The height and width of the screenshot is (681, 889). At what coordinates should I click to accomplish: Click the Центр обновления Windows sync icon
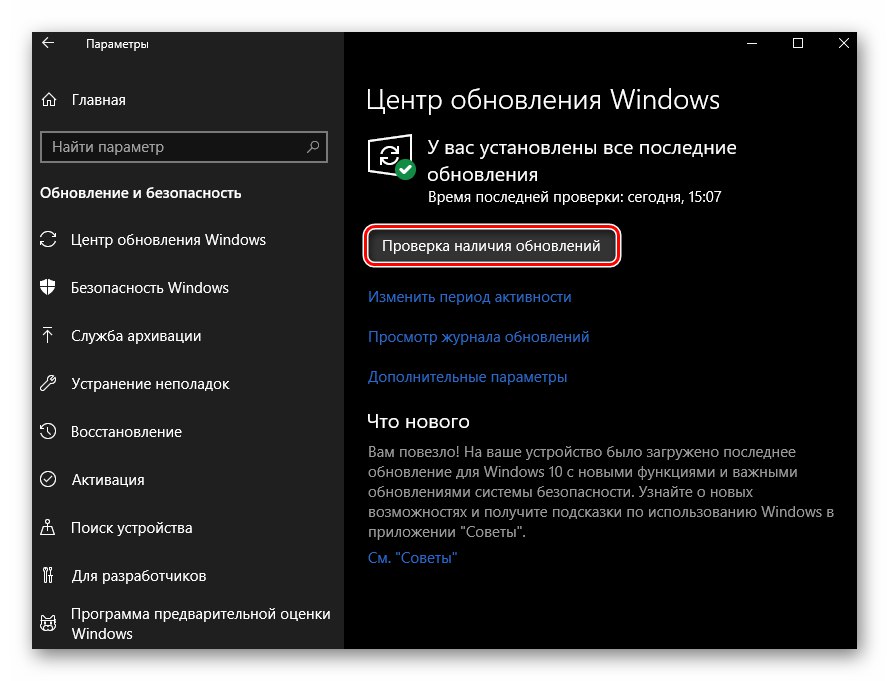pos(48,240)
